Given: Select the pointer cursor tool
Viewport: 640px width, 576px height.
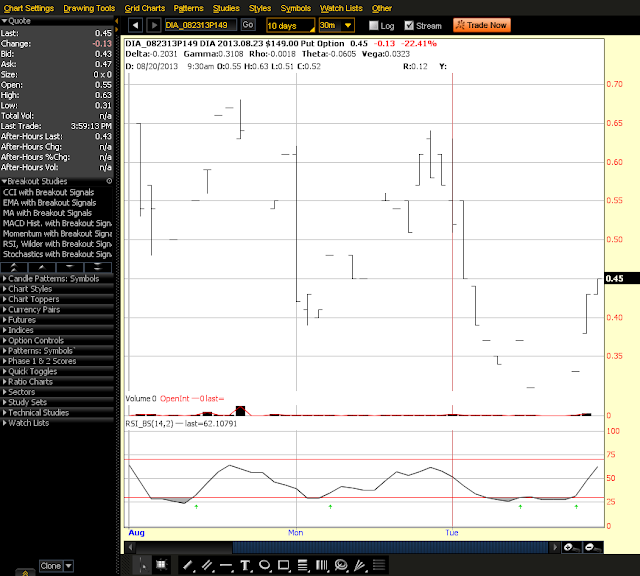Looking at the screenshot, I should point(143,565).
